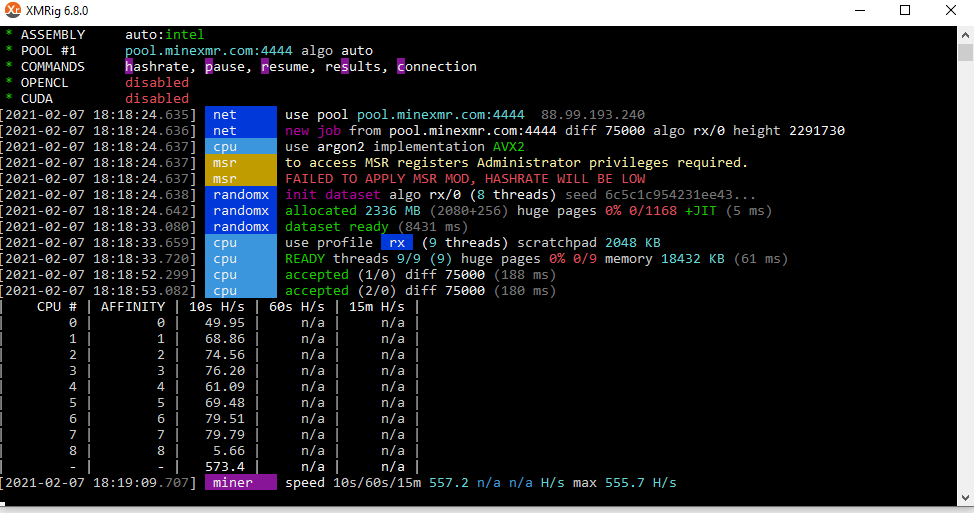Click the connection command text
Viewport: 974px width, 513px height.
[437, 66]
